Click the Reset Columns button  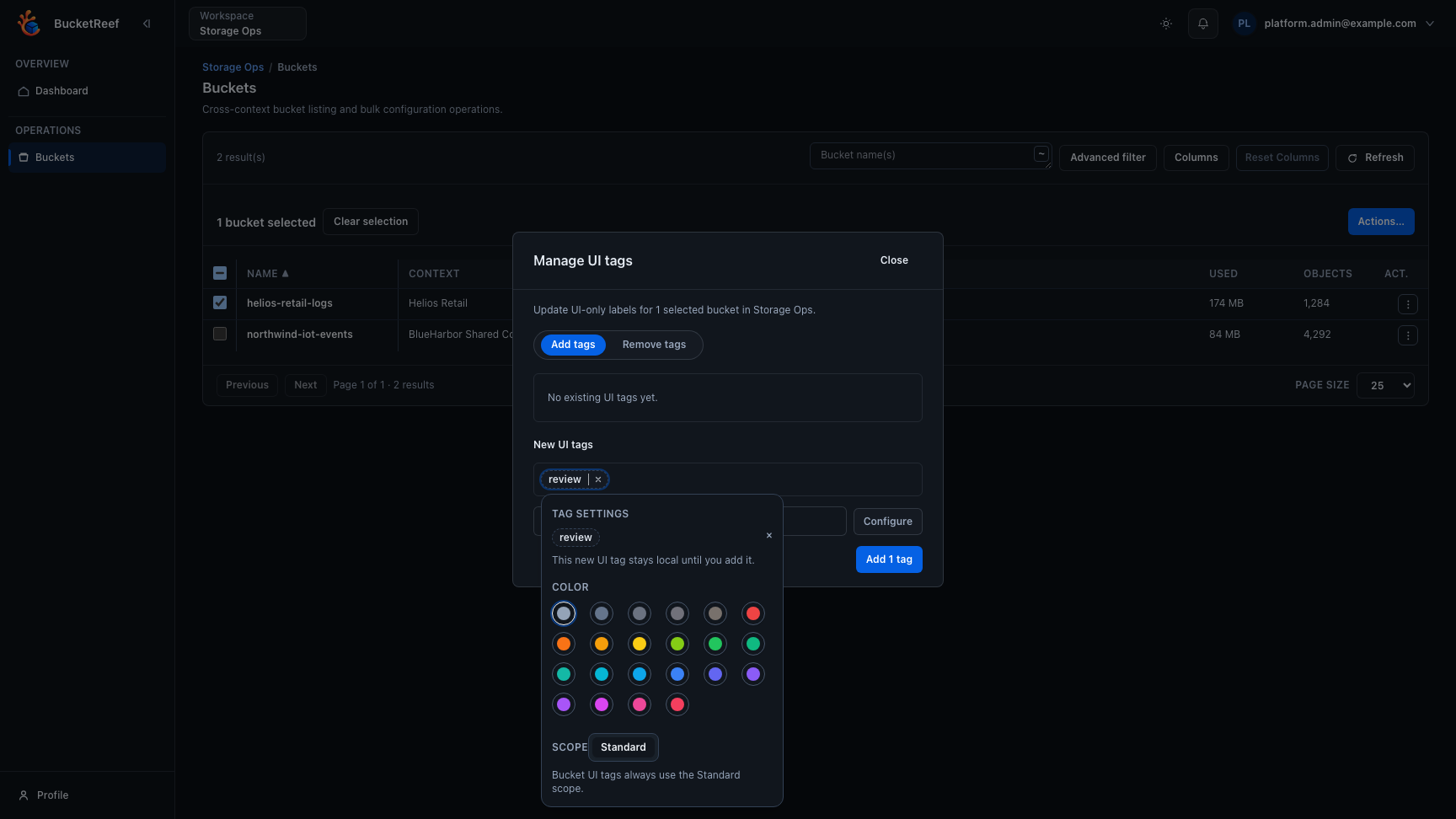[x=1282, y=158]
